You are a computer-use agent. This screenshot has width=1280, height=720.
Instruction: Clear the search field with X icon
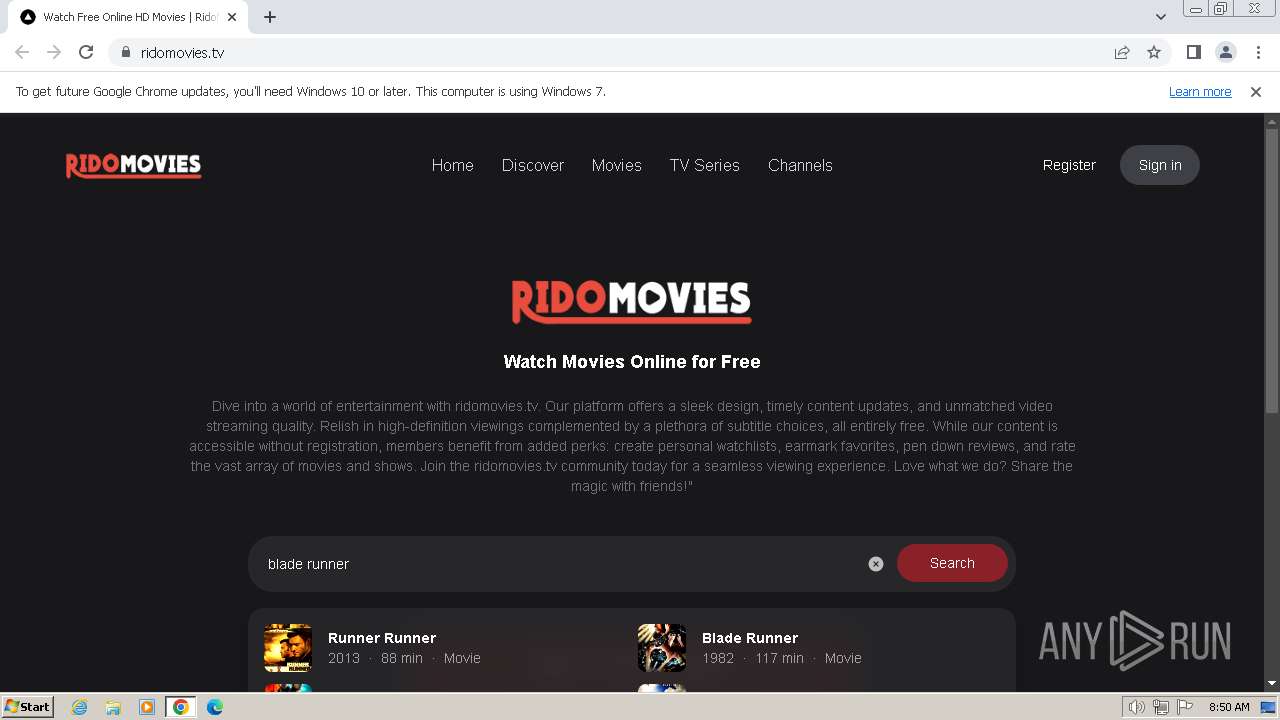pos(876,564)
